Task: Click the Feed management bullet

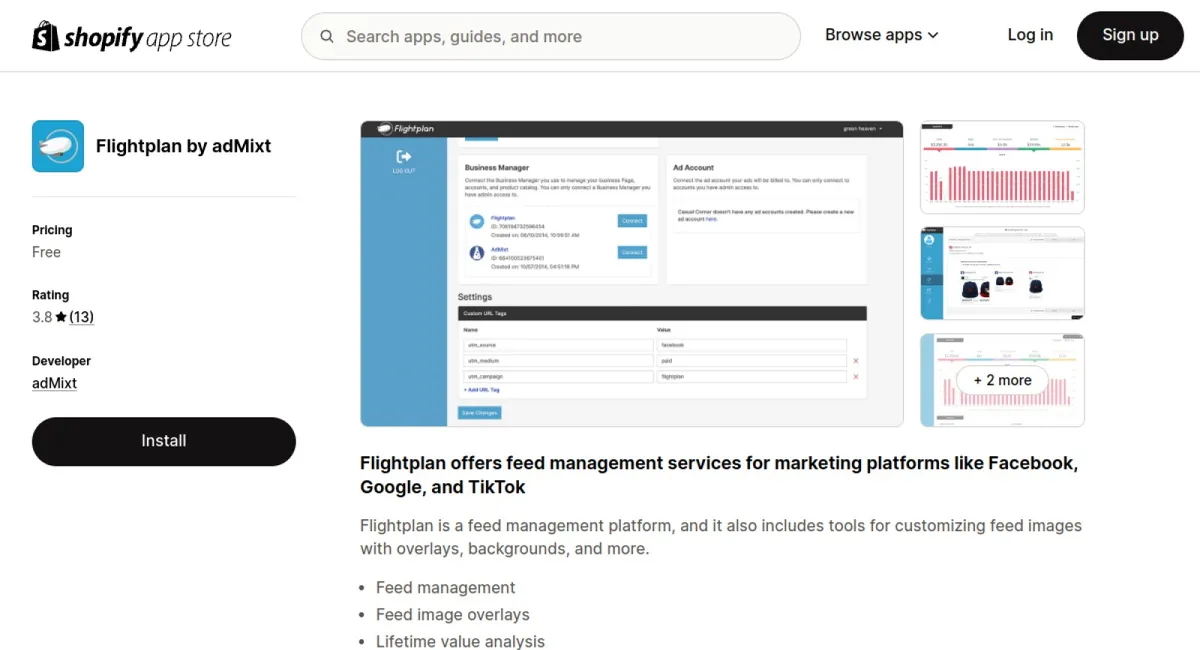Action: click(446, 588)
